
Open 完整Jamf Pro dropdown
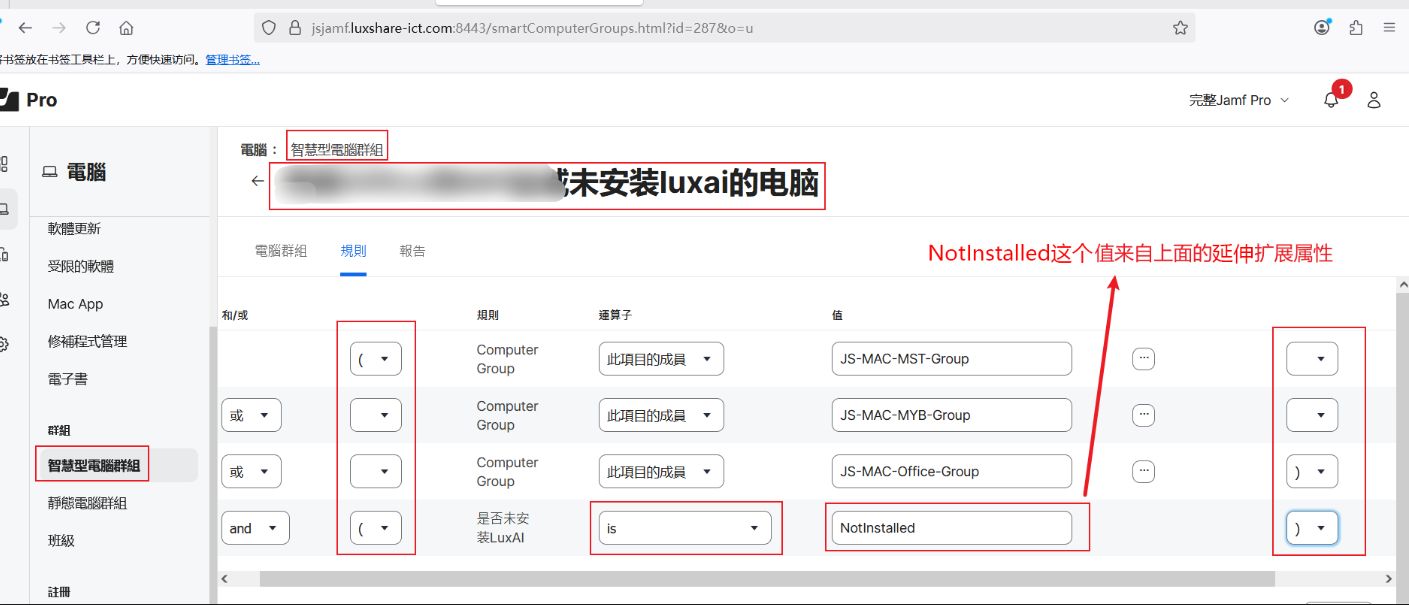[1238, 100]
